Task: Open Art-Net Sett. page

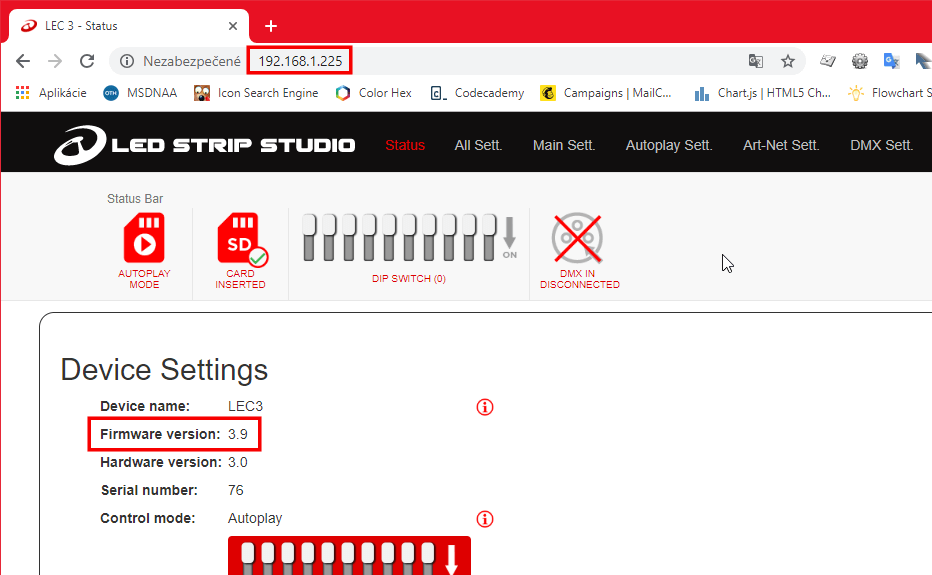Action: click(x=781, y=145)
